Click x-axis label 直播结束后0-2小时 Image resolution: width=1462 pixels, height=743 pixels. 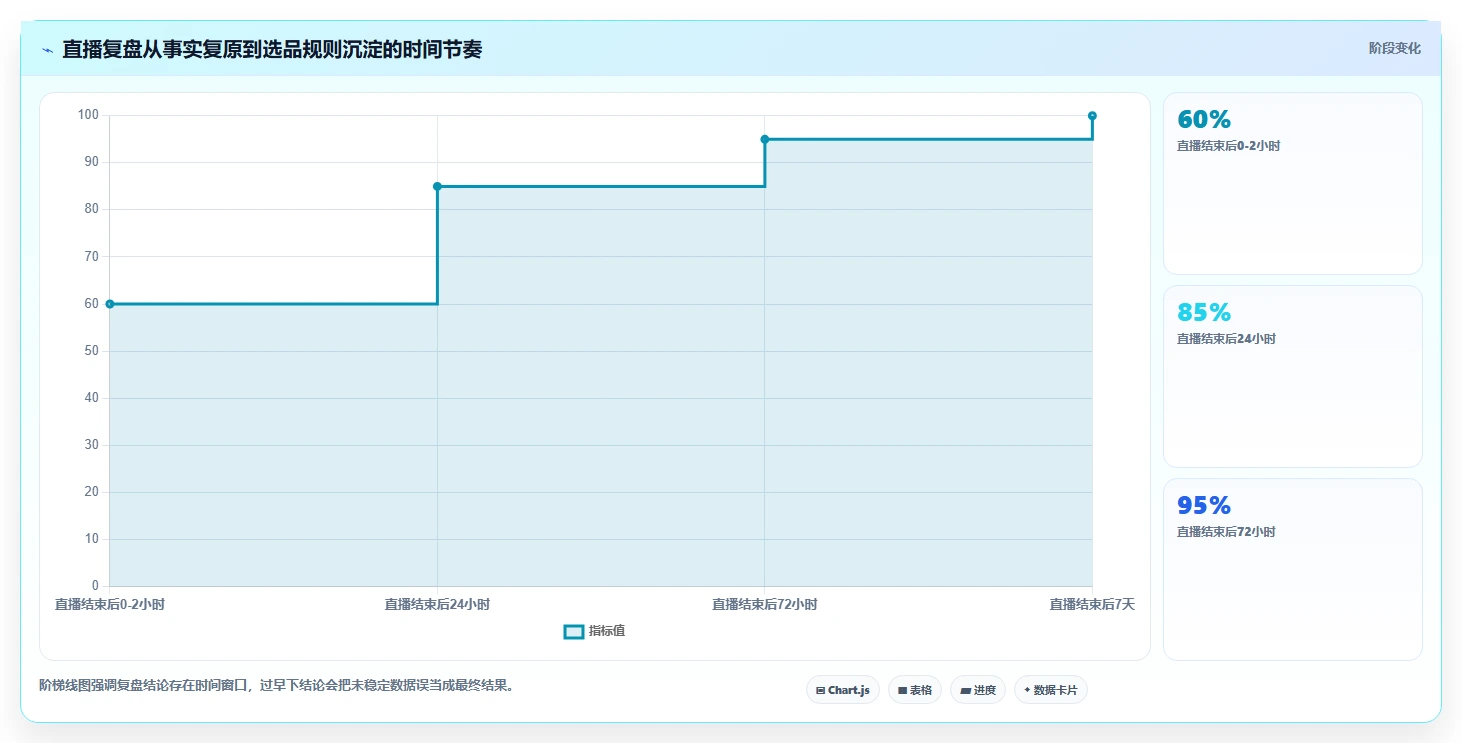pyautogui.click(x=110, y=604)
